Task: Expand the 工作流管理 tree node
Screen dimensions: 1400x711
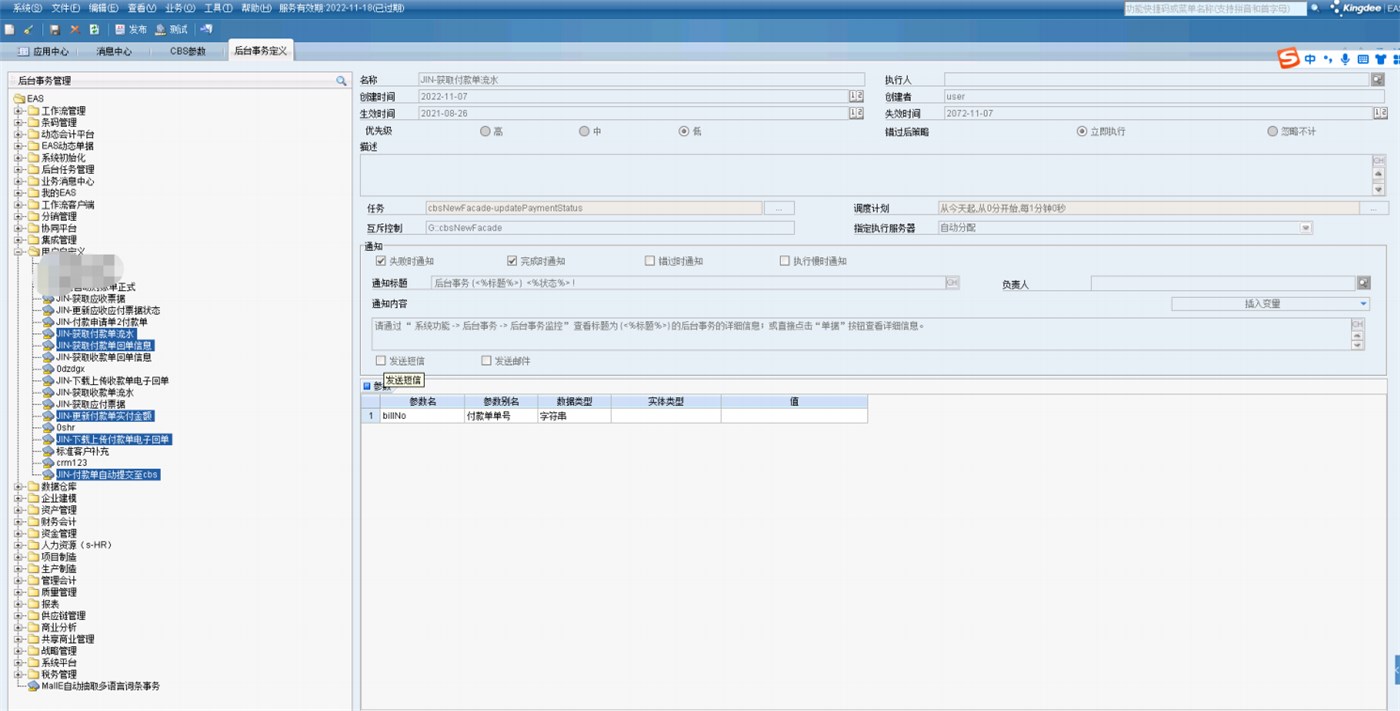Action: (x=18, y=111)
